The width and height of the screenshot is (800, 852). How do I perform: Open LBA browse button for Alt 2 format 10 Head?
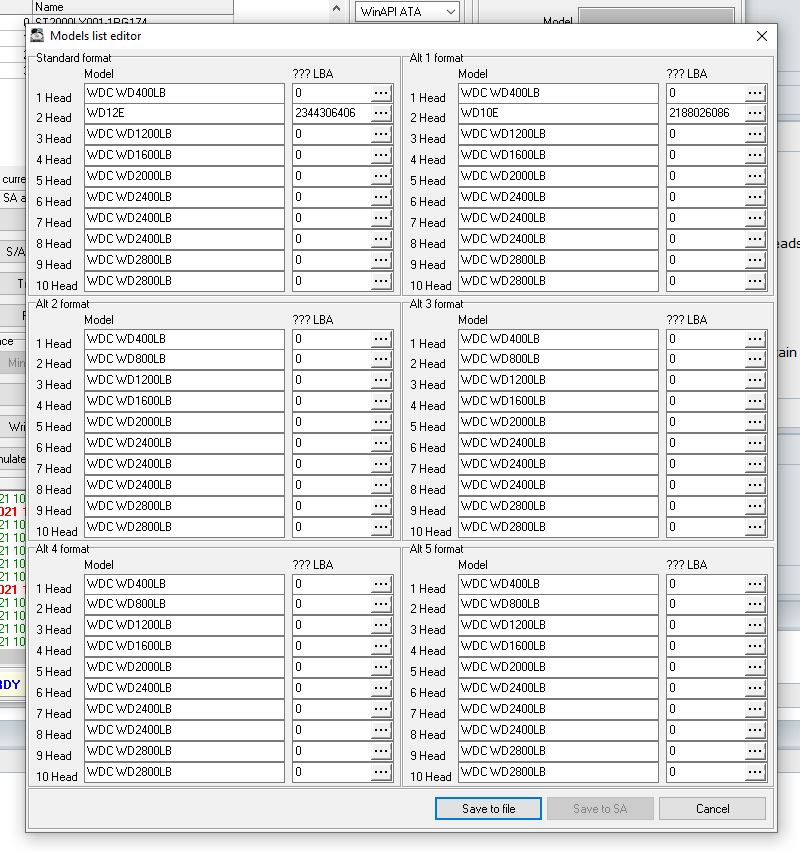coord(381,527)
